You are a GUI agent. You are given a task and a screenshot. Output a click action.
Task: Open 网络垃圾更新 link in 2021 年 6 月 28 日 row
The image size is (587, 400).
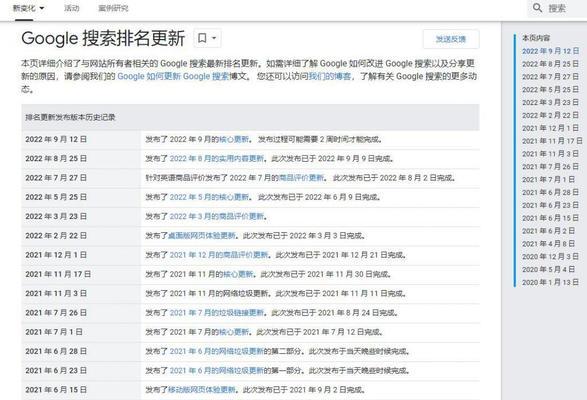click(x=217, y=351)
